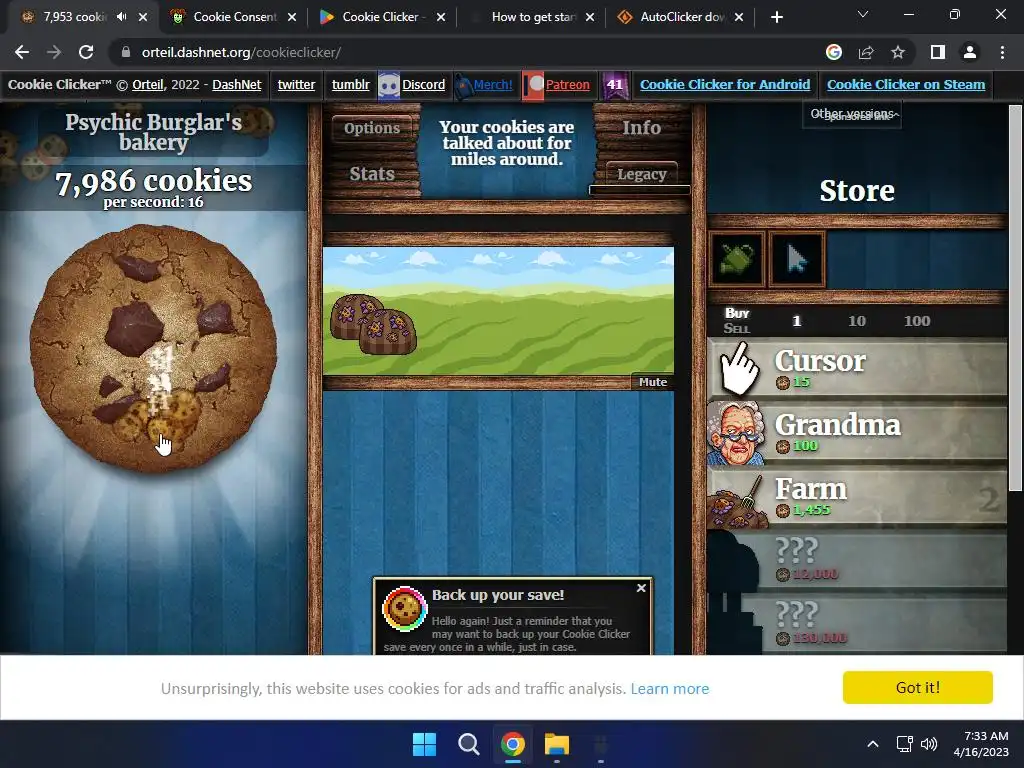Expand the tab search chevron
This screenshot has width=1024, height=768.
point(863,14)
